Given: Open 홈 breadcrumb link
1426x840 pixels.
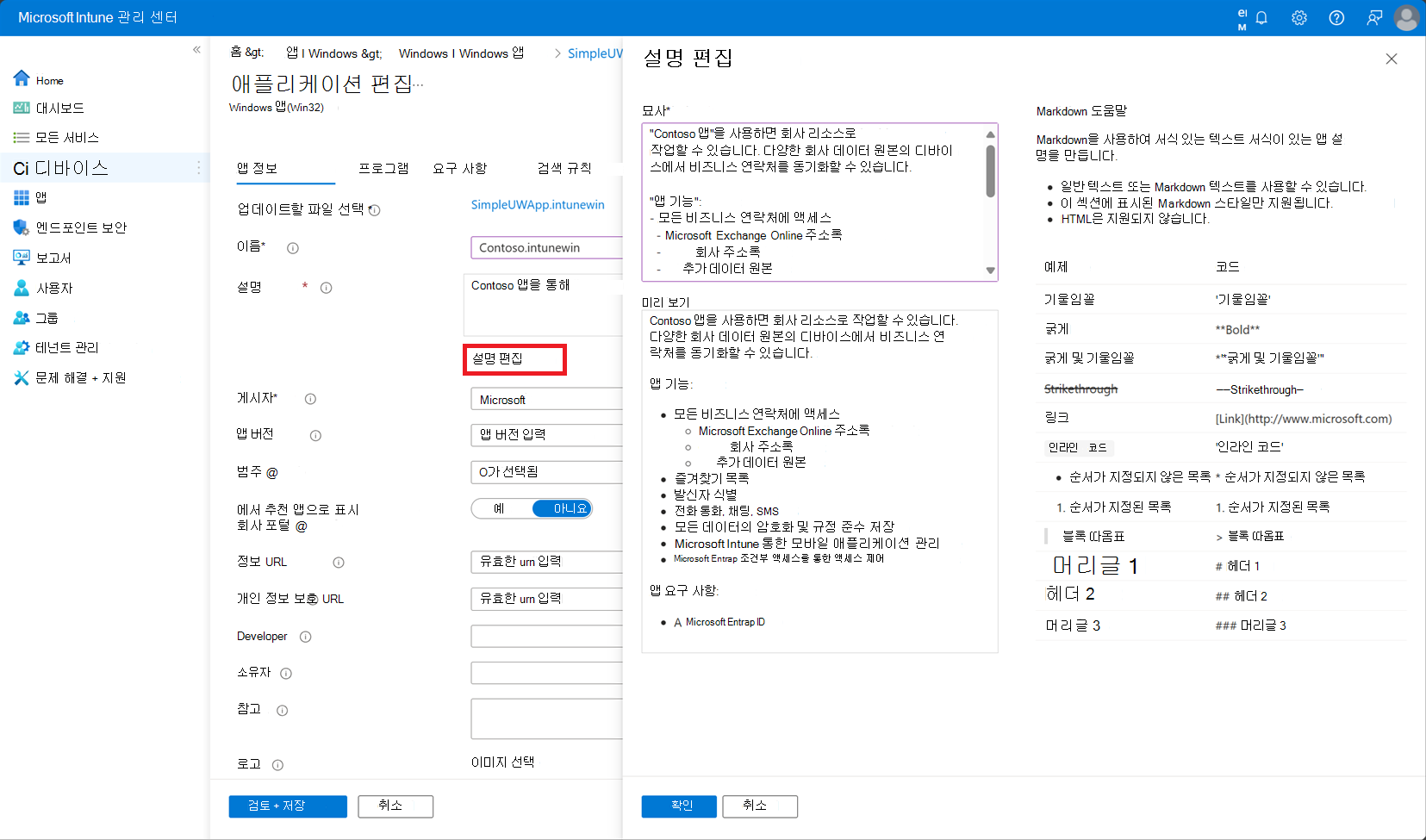Looking at the screenshot, I should [x=247, y=53].
